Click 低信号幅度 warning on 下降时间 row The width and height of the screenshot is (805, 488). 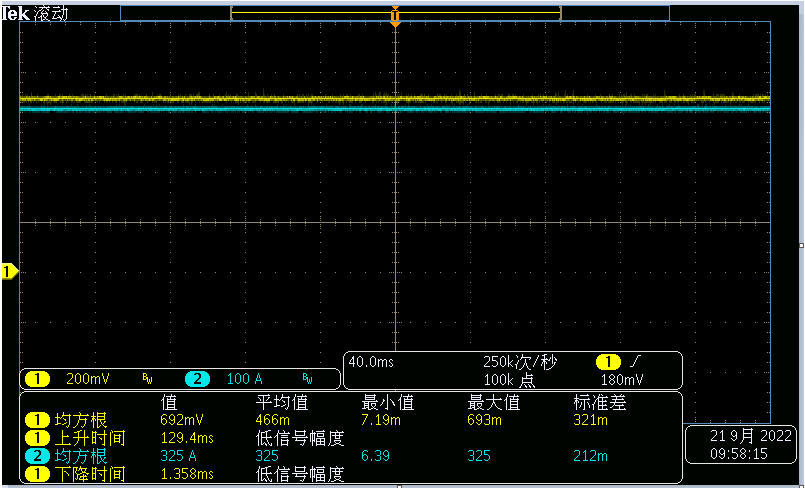click(299, 474)
